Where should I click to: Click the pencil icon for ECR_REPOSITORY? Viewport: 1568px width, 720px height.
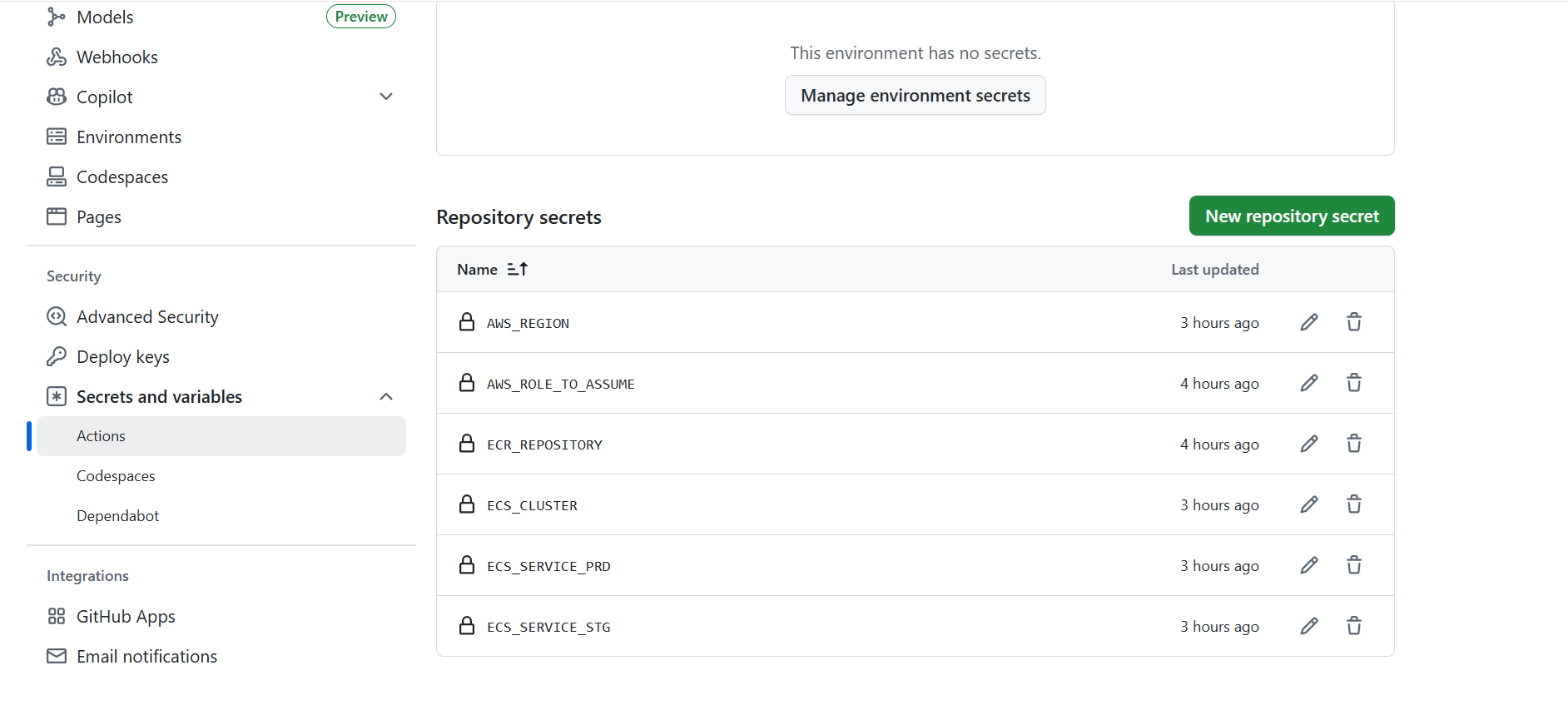(1309, 444)
